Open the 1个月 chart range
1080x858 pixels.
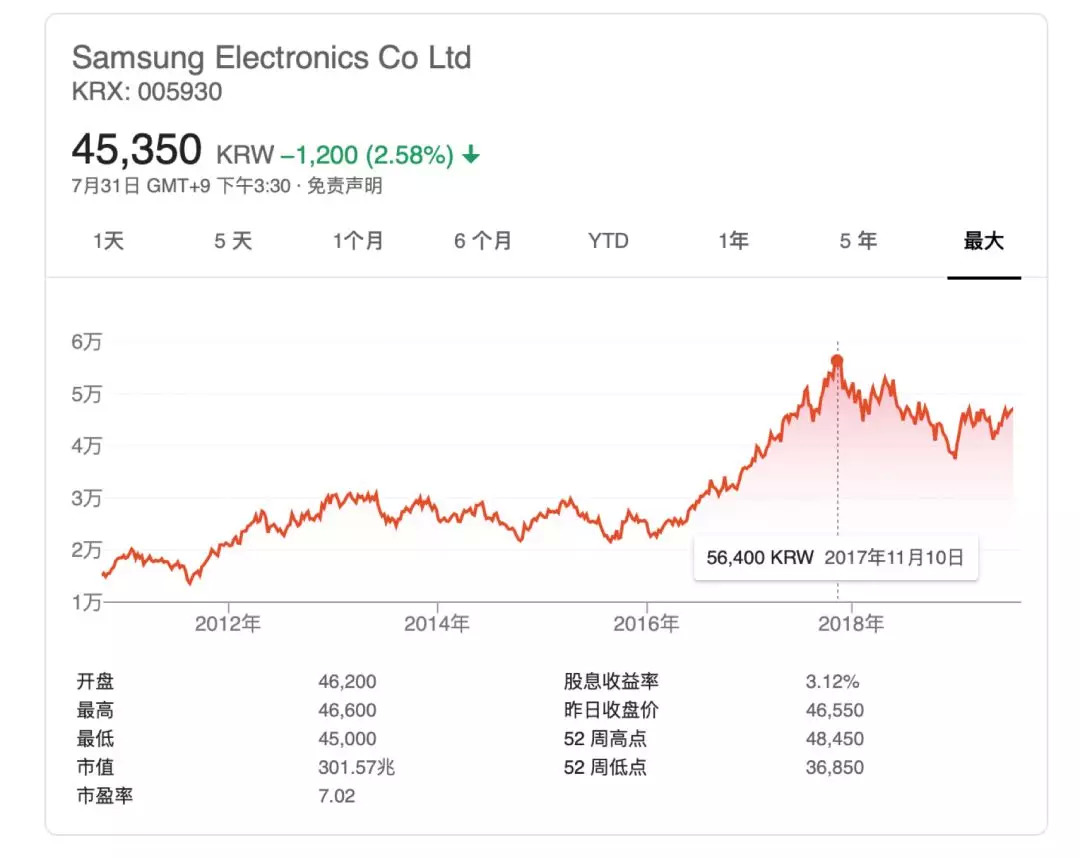coord(358,241)
